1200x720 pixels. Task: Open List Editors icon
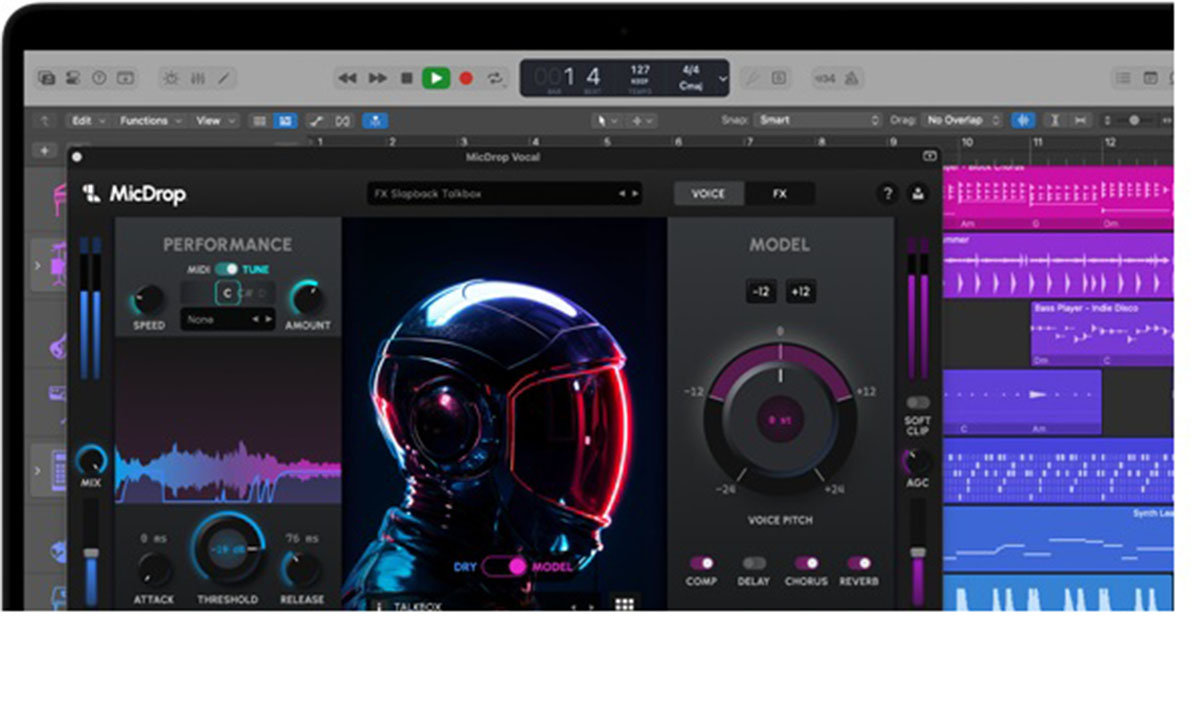coord(1123,78)
